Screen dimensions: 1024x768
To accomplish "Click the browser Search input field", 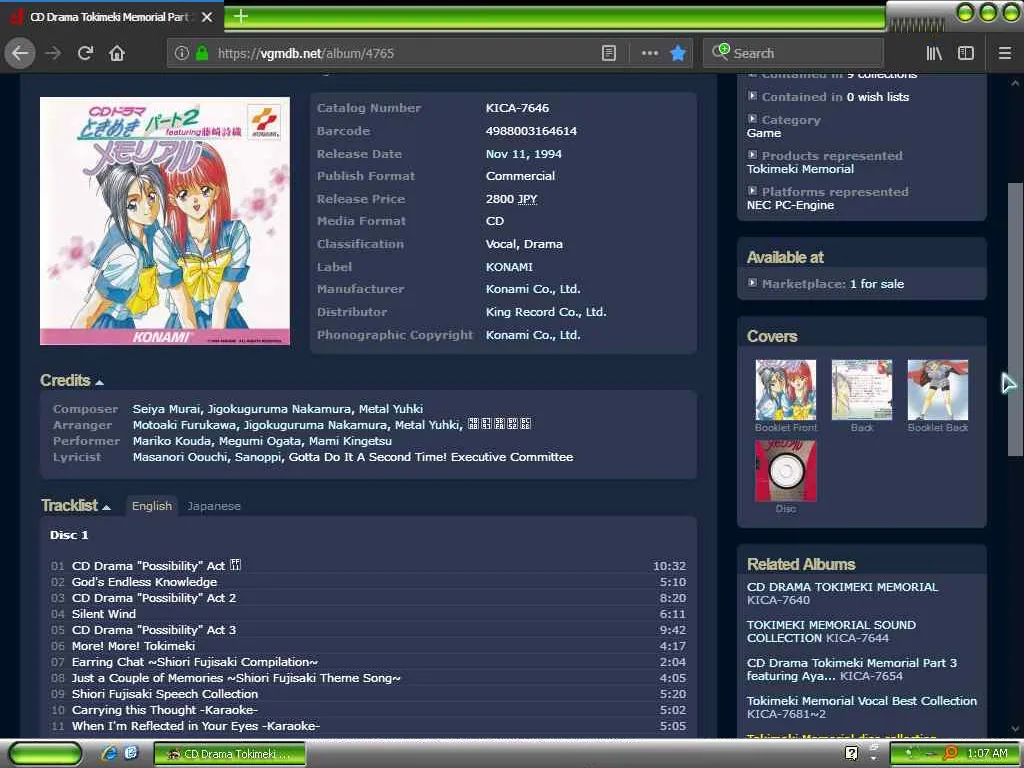I will (x=793, y=54).
